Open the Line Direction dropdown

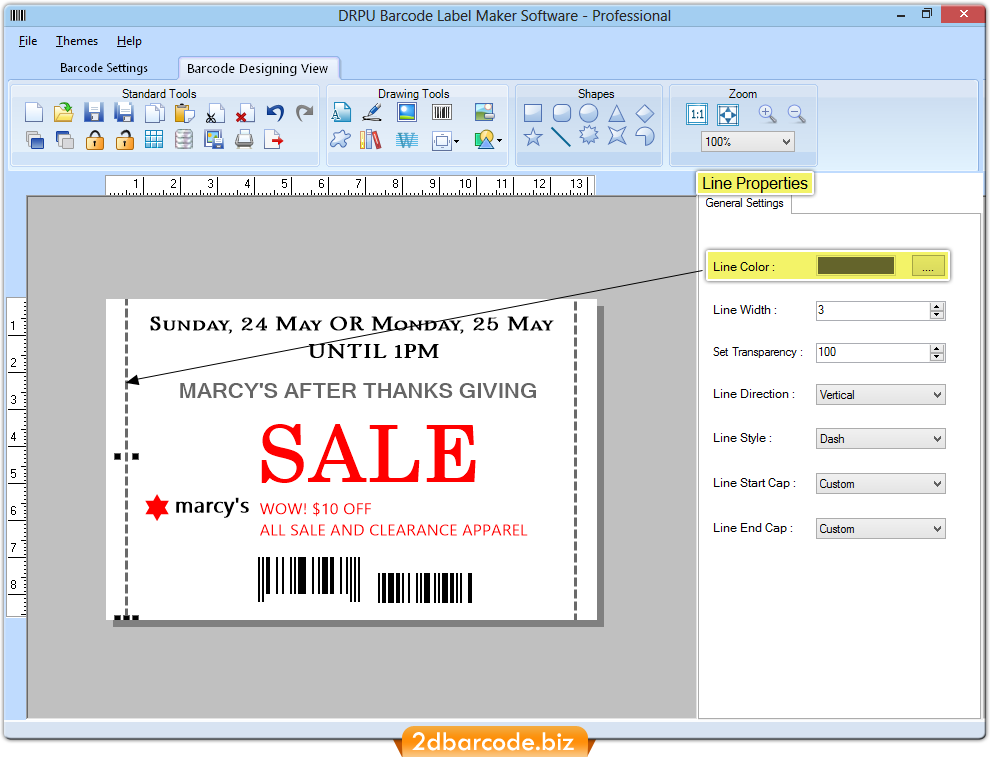coord(880,395)
